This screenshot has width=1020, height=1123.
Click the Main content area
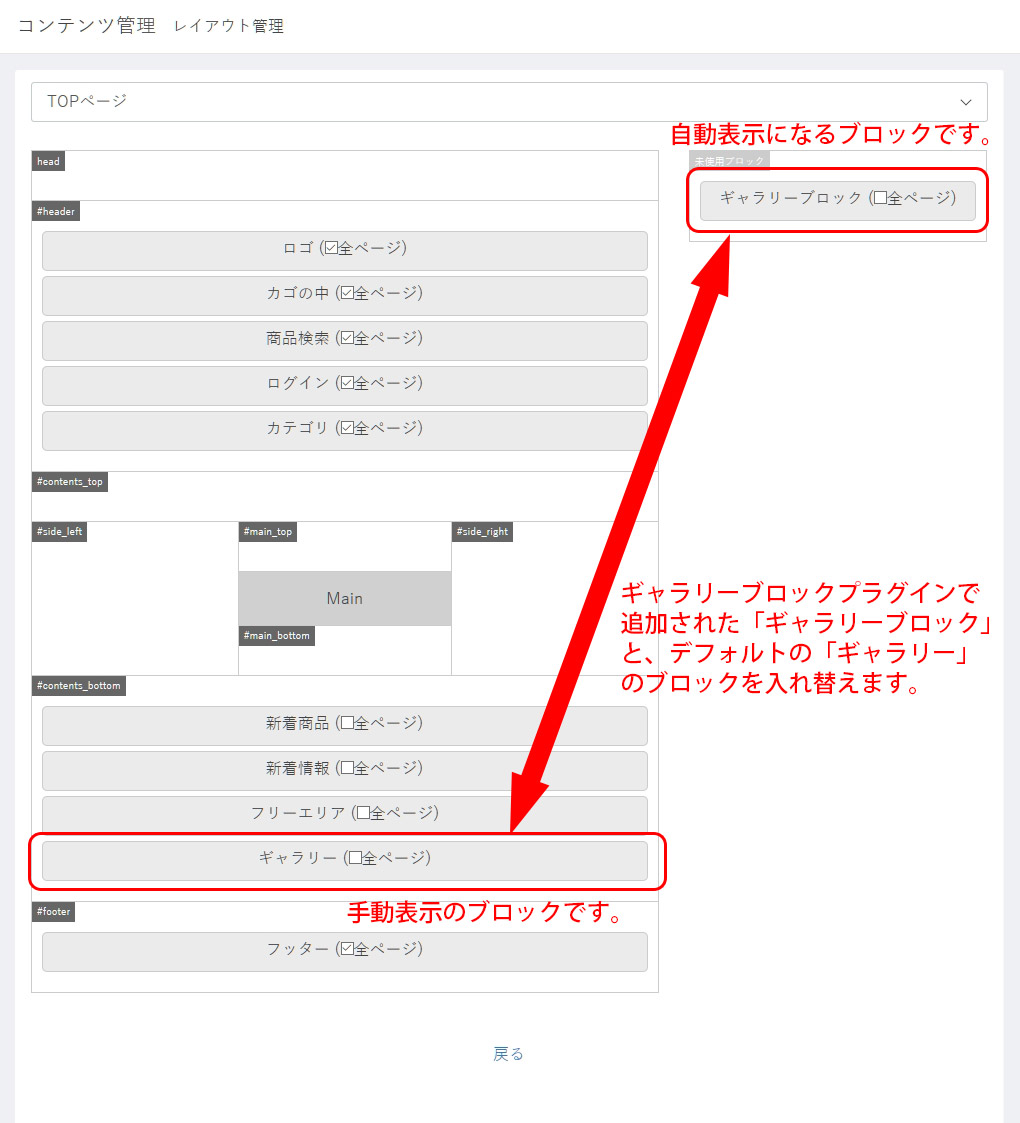(x=345, y=599)
